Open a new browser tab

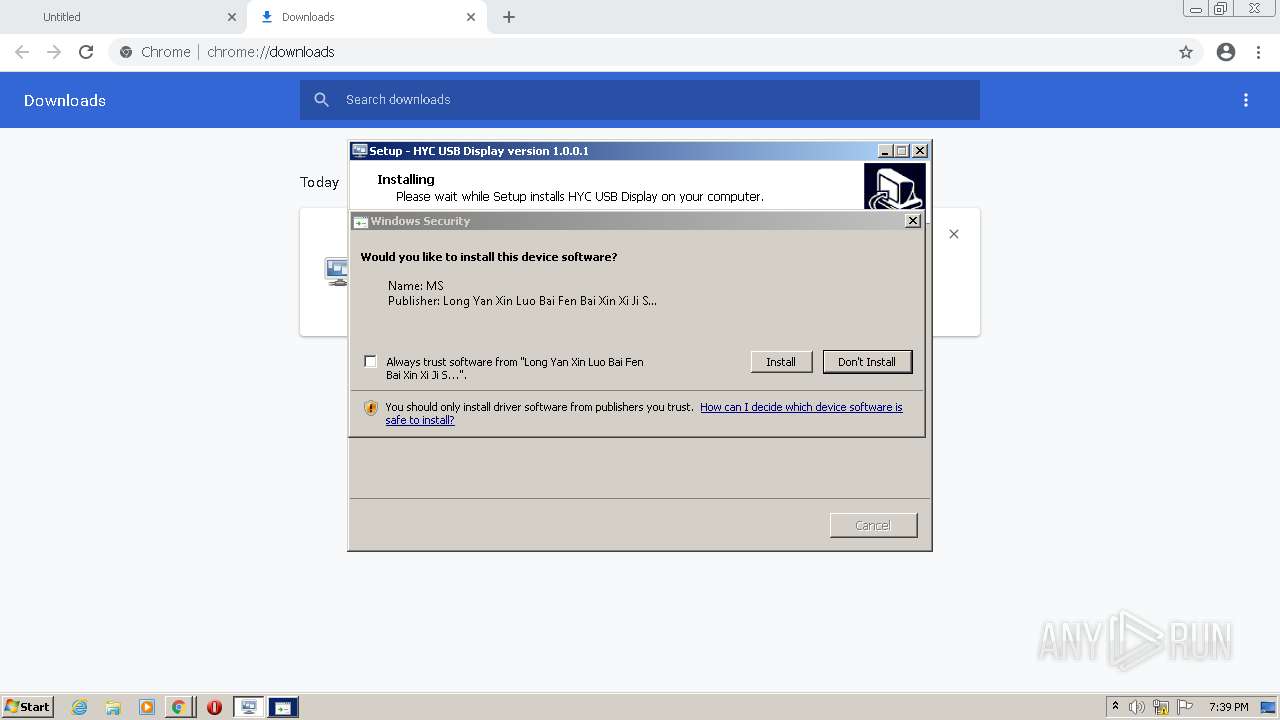click(x=509, y=17)
